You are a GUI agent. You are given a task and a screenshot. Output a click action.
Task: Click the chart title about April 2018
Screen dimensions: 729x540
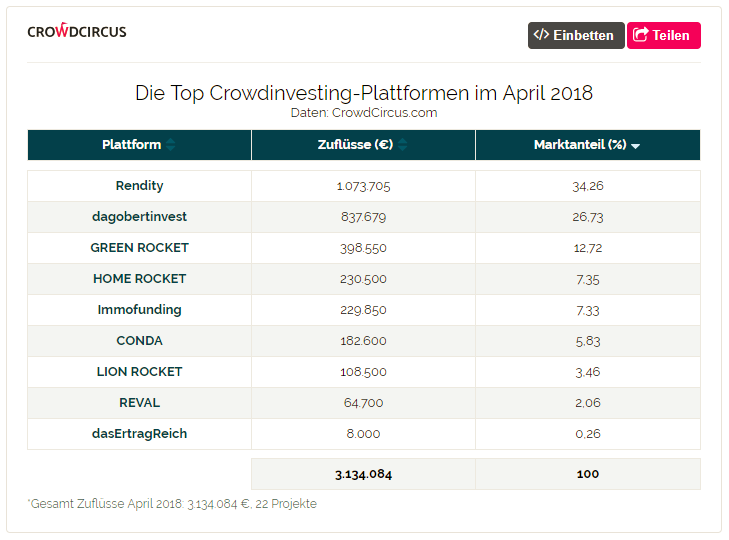coord(364,93)
